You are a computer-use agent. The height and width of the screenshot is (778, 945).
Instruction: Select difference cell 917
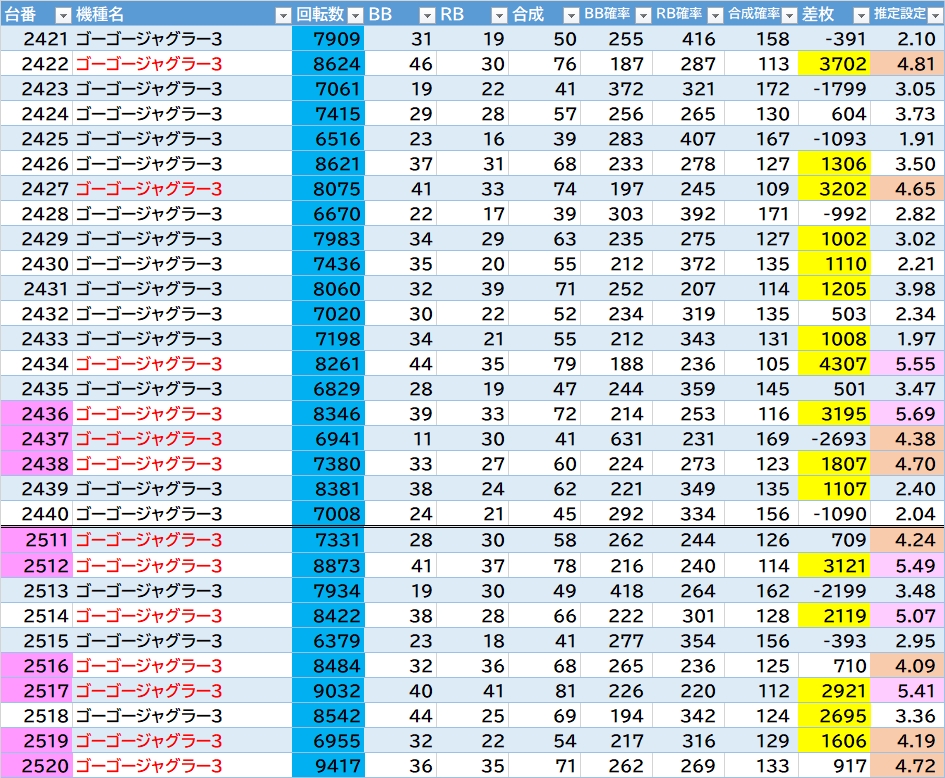[834, 766]
